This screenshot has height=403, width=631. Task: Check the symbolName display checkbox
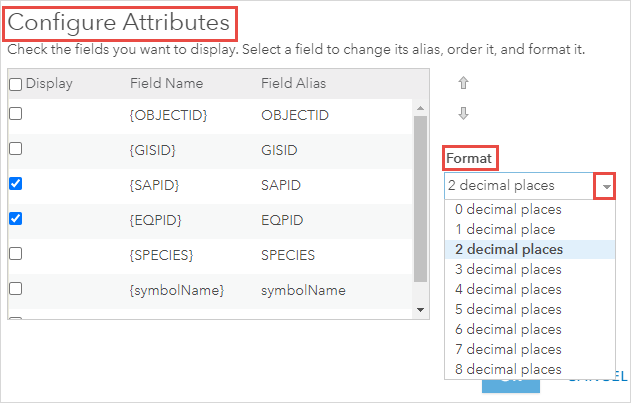pos(15,288)
